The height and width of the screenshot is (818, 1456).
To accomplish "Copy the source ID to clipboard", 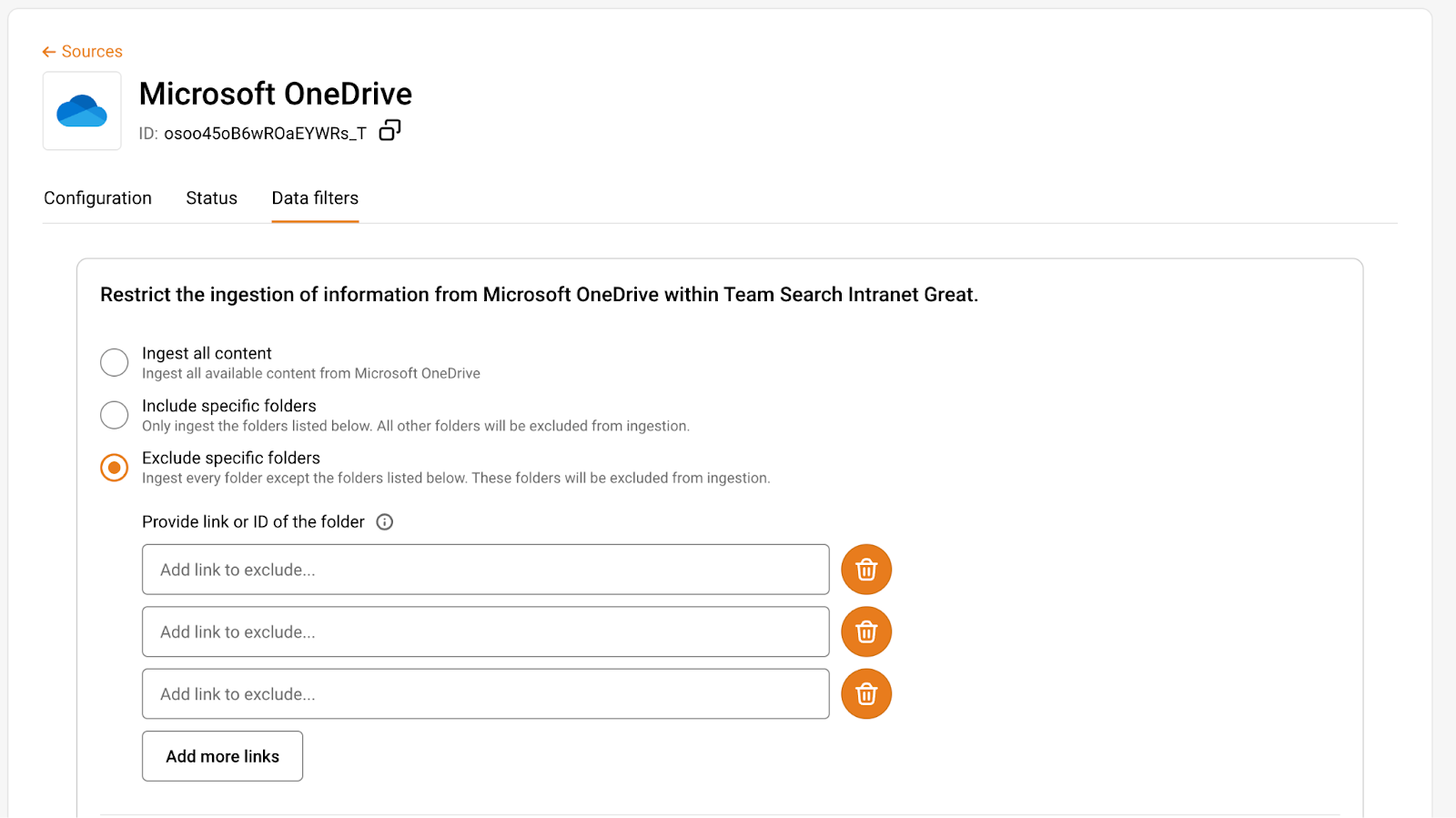I will point(389,131).
